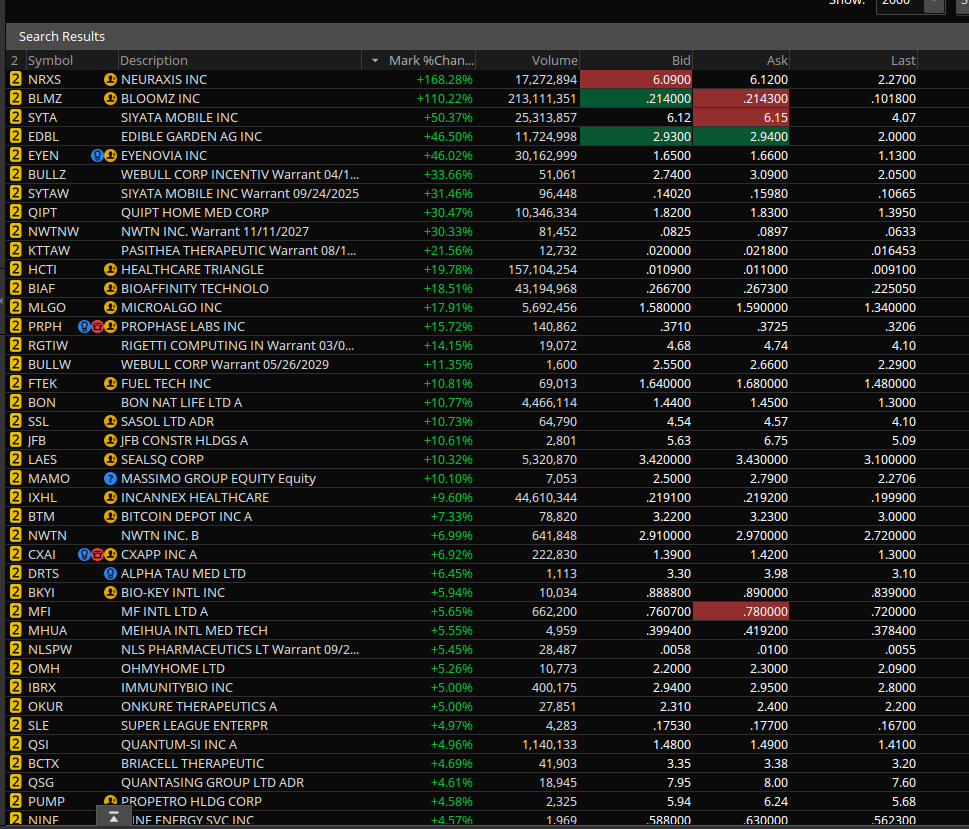This screenshot has height=829, width=969.
Task: Click the ONKURE THERAPEUTICS A description
Action: [x=199, y=707]
